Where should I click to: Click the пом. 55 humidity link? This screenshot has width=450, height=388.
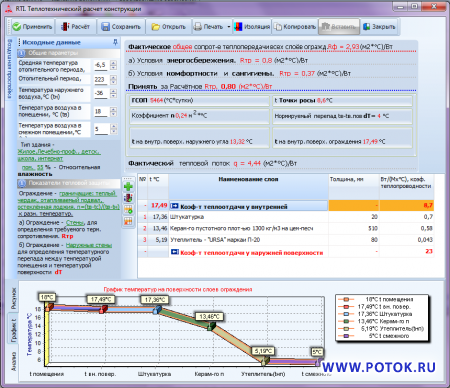click(x=32, y=167)
